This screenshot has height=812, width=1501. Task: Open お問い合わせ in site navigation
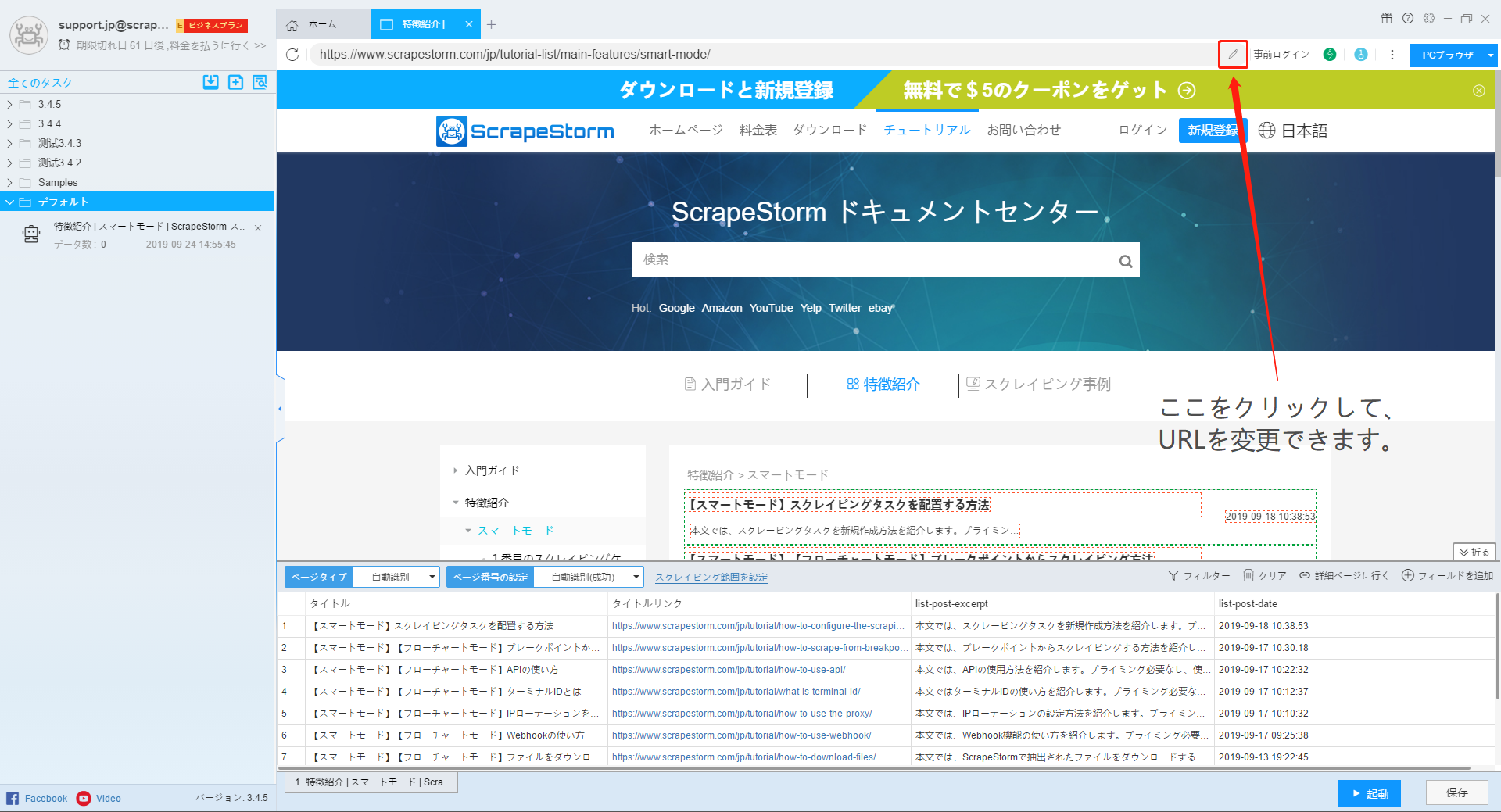click(1024, 130)
